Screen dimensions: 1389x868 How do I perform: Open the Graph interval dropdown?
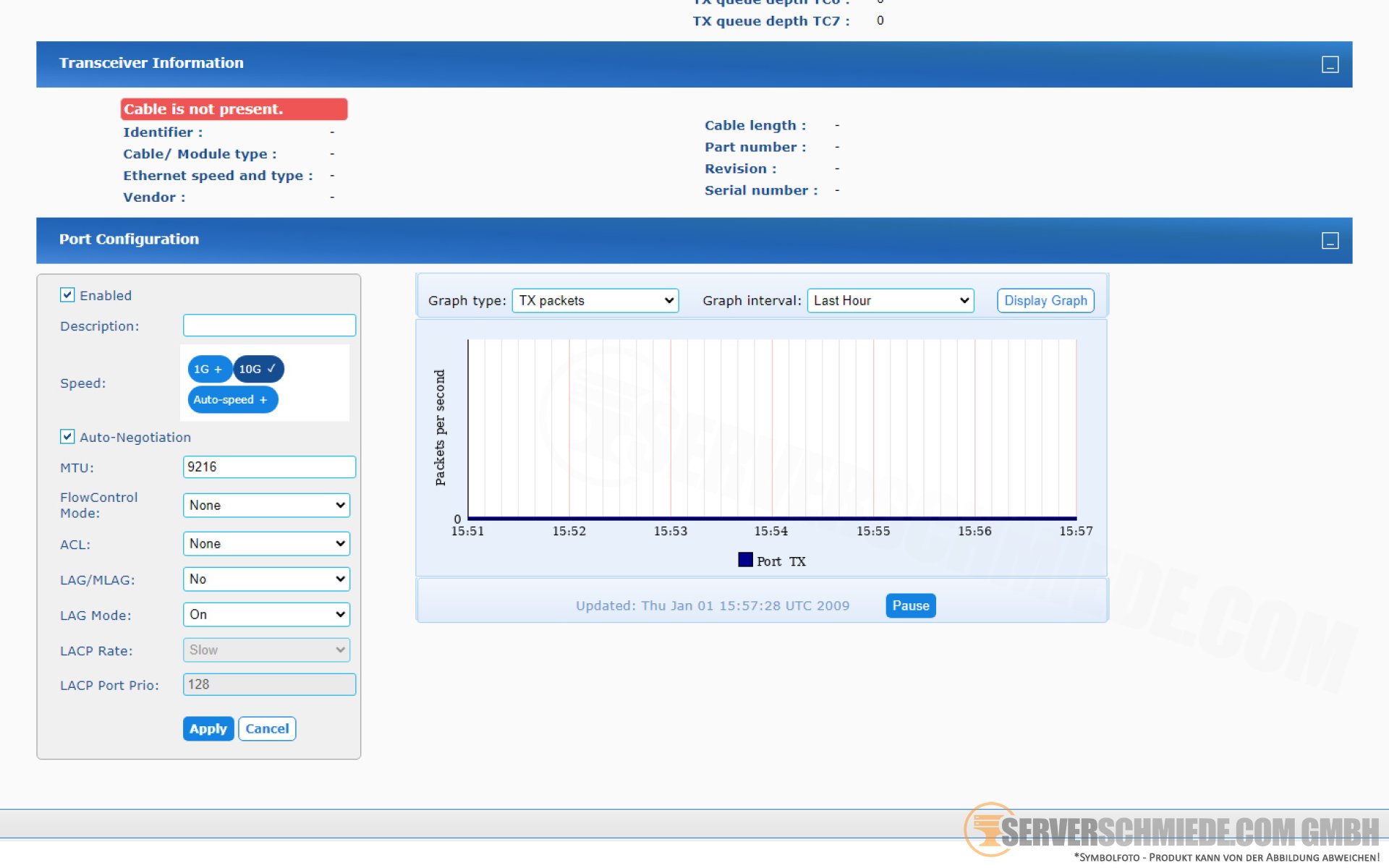(890, 301)
